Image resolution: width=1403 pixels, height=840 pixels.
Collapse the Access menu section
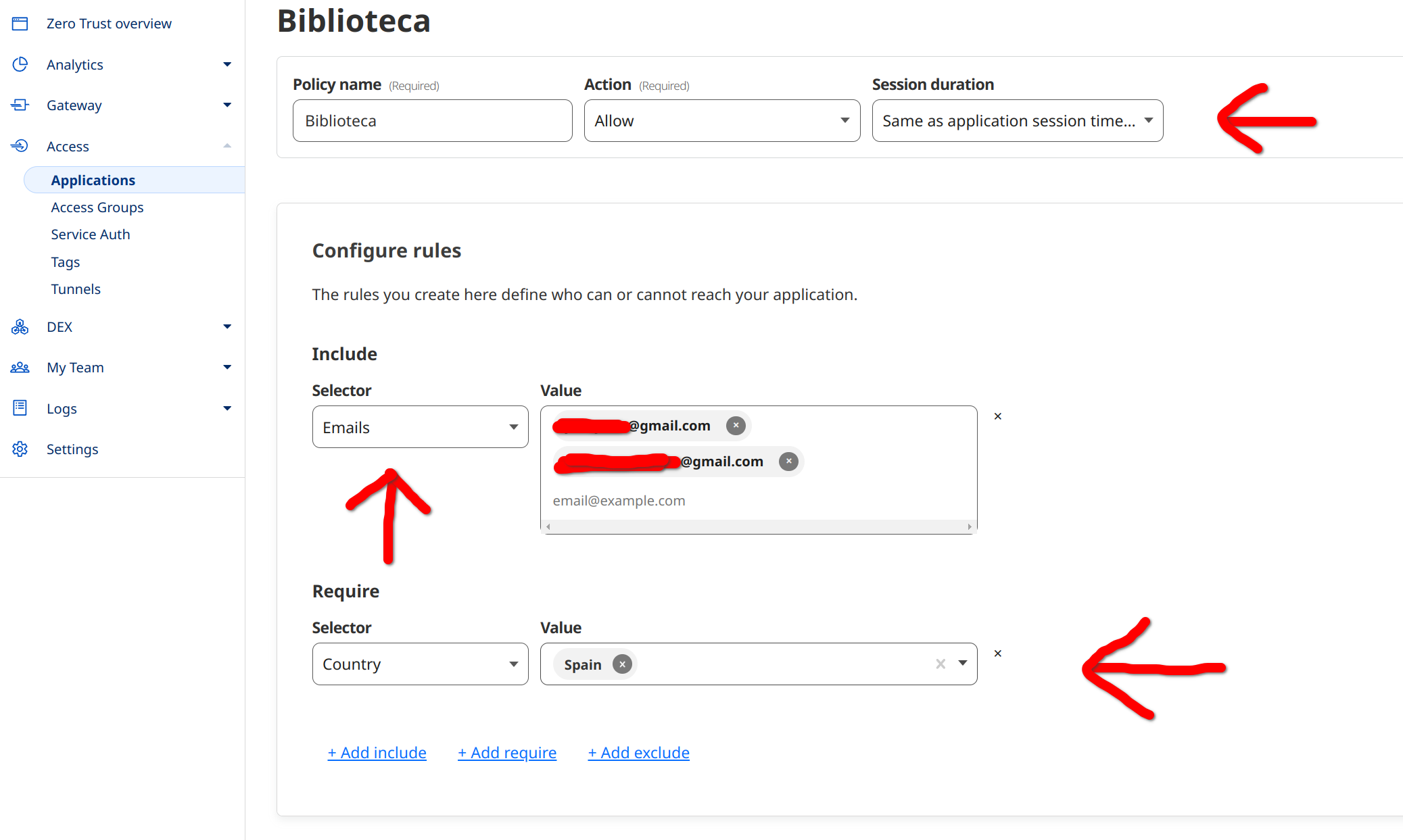pos(227,146)
